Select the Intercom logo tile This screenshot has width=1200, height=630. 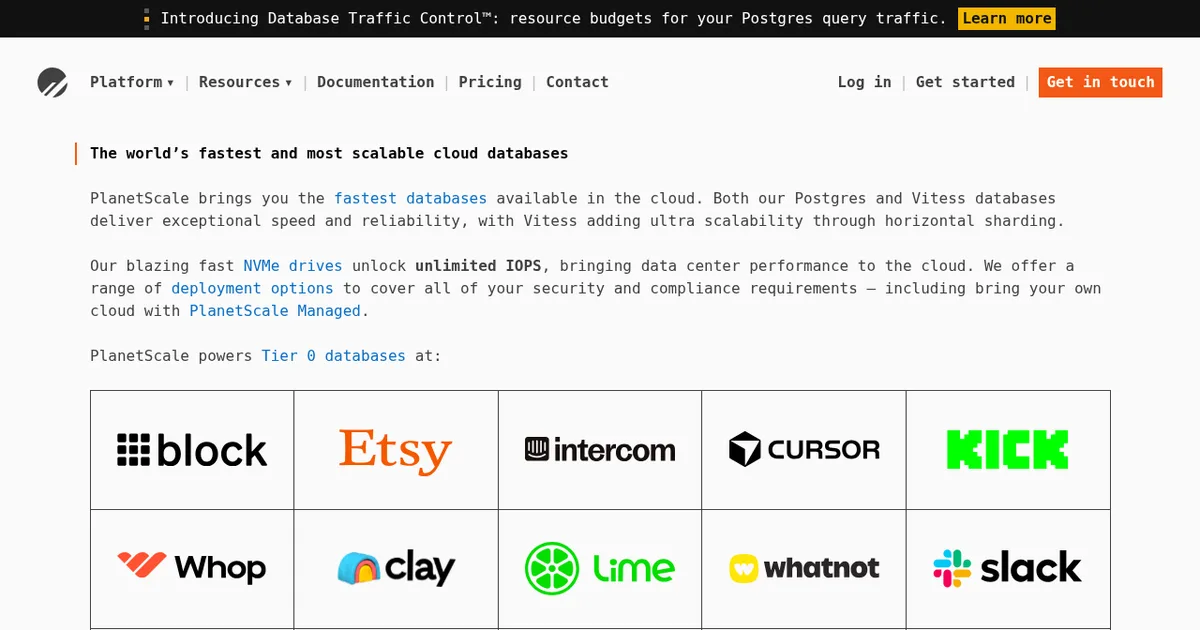600,450
